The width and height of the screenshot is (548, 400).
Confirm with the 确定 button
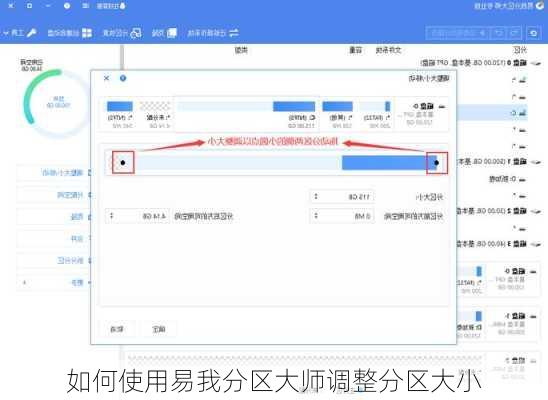pyautogui.click(x=159, y=329)
